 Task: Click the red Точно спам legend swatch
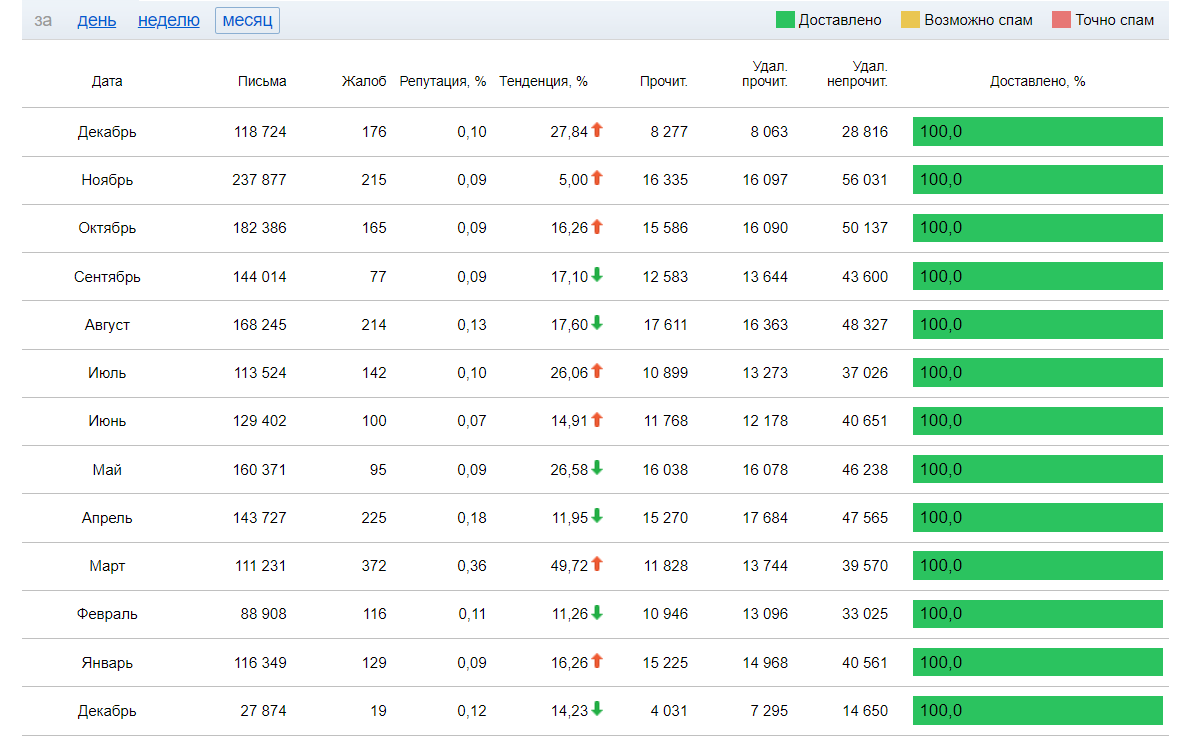click(1061, 20)
